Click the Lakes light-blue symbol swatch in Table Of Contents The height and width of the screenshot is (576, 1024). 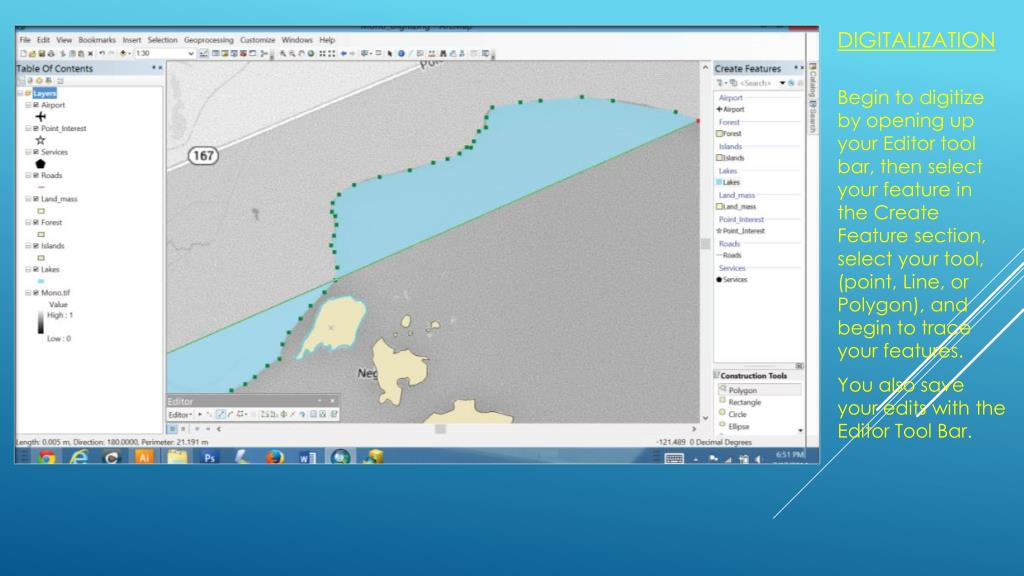41,281
